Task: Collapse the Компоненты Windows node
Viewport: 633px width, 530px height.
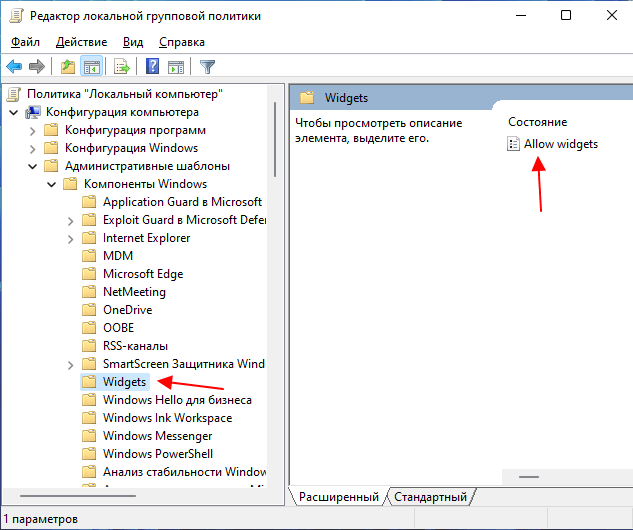Action: click(52, 184)
